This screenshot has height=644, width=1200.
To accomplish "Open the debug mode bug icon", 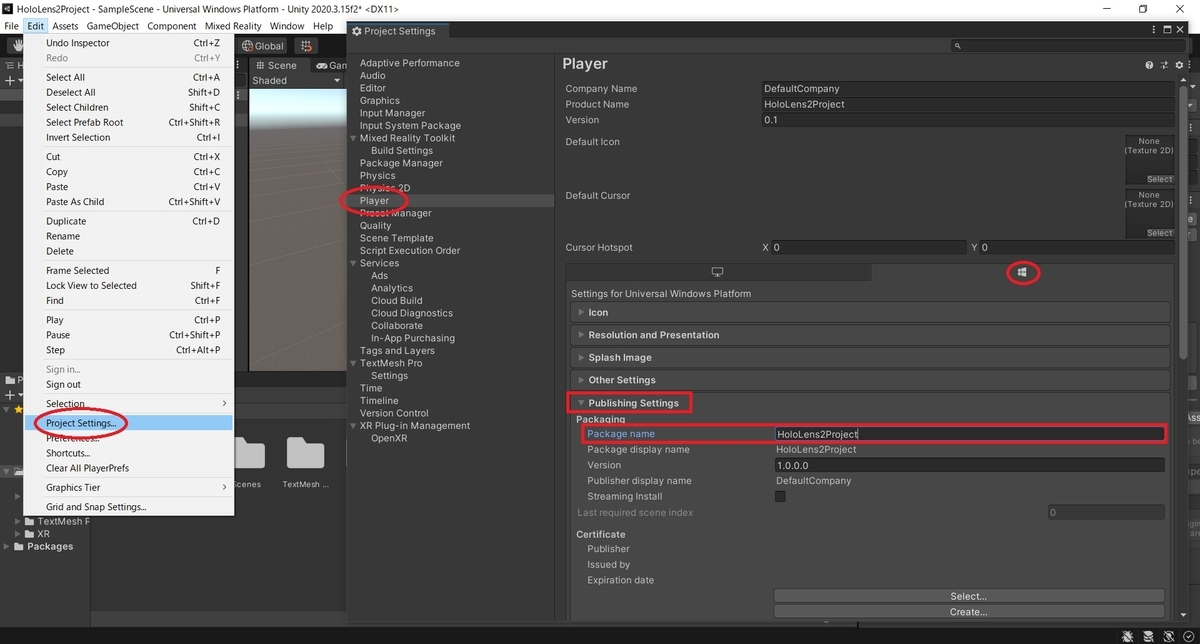I will pos(1128,635).
